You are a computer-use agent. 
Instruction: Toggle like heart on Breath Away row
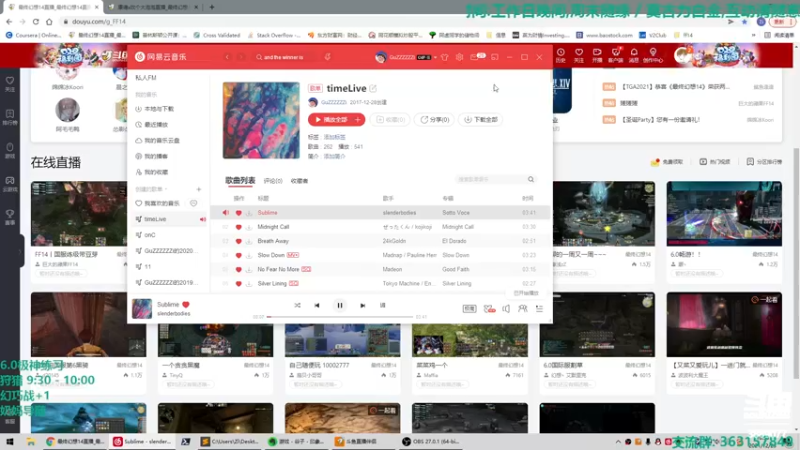238,241
